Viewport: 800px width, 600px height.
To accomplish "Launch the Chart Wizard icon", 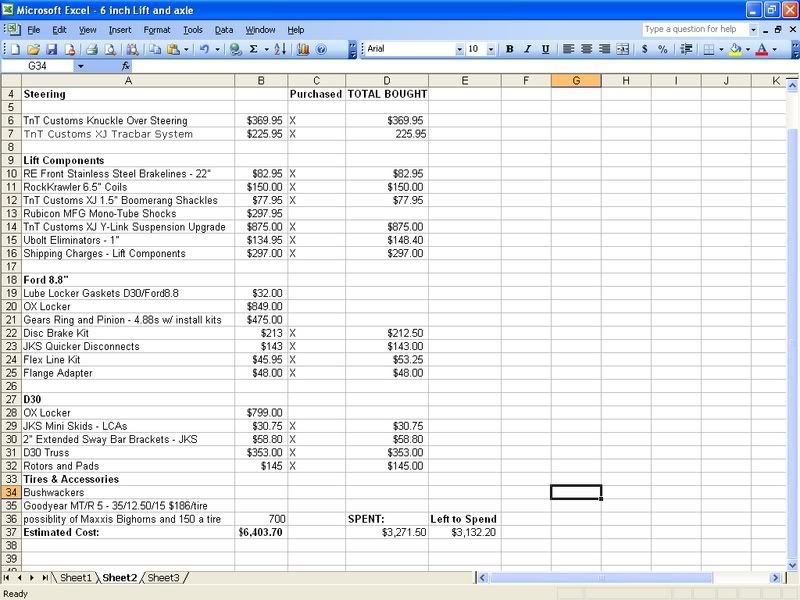I will tap(303, 49).
